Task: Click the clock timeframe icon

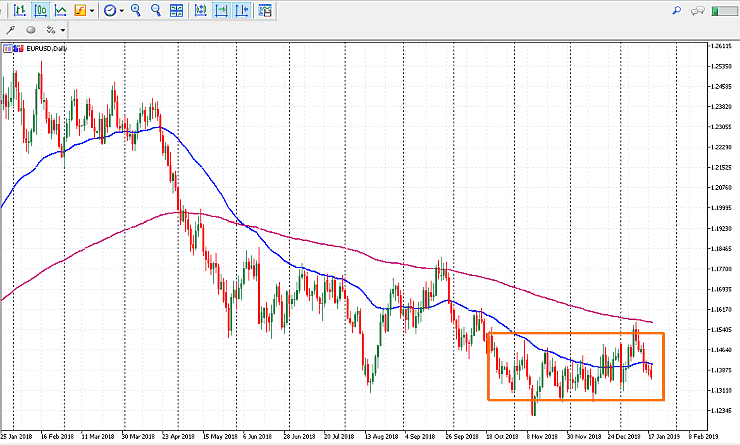Action: tap(109, 11)
